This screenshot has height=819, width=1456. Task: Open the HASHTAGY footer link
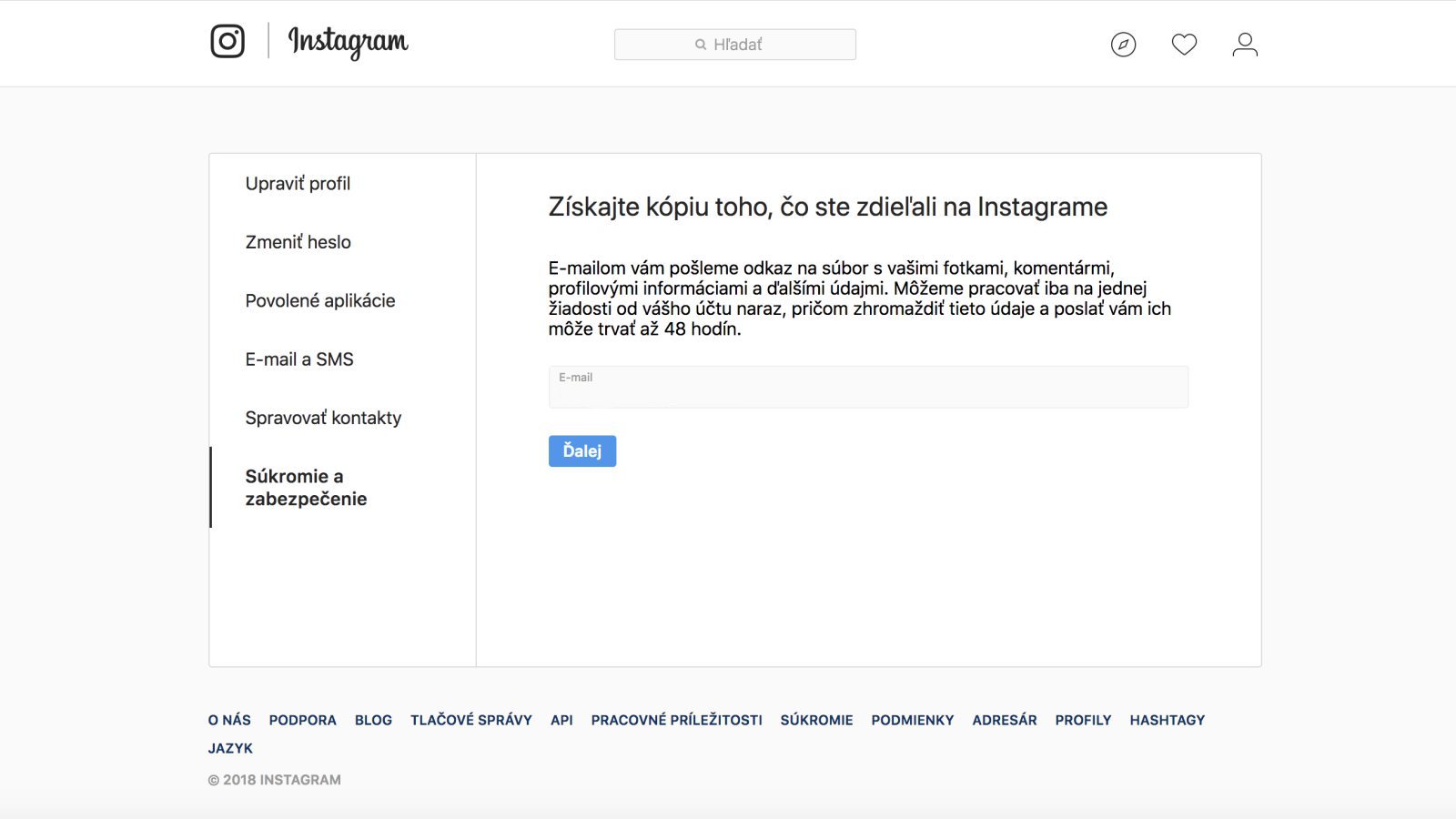pos(1168,720)
